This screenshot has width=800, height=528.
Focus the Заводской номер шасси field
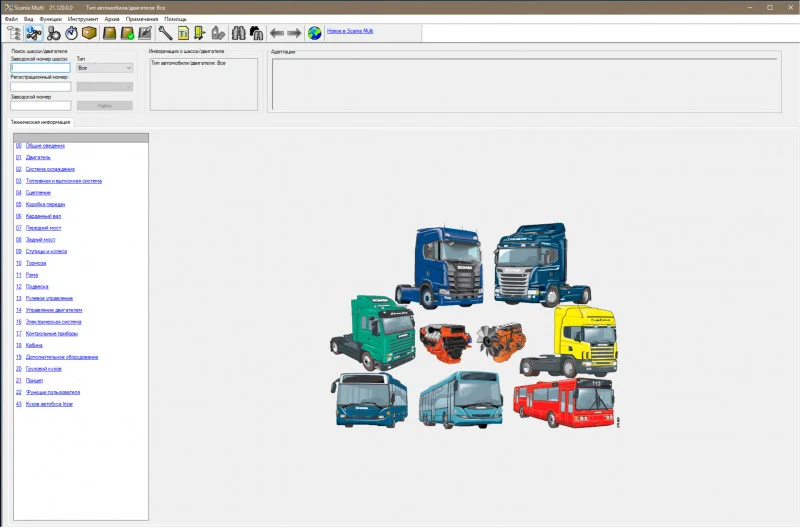point(40,68)
